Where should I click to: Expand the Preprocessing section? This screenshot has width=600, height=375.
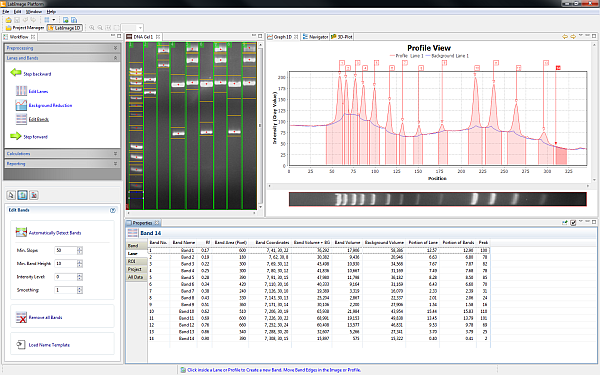point(62,48)
